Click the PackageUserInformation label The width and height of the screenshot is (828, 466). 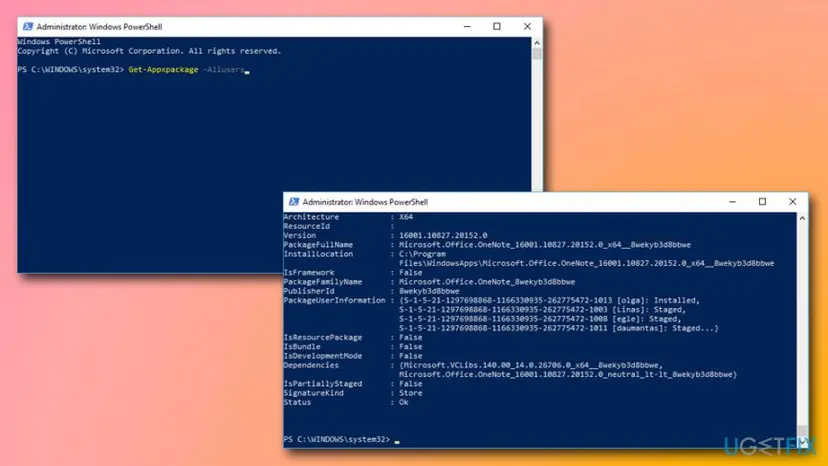click(x=334, y=300)
